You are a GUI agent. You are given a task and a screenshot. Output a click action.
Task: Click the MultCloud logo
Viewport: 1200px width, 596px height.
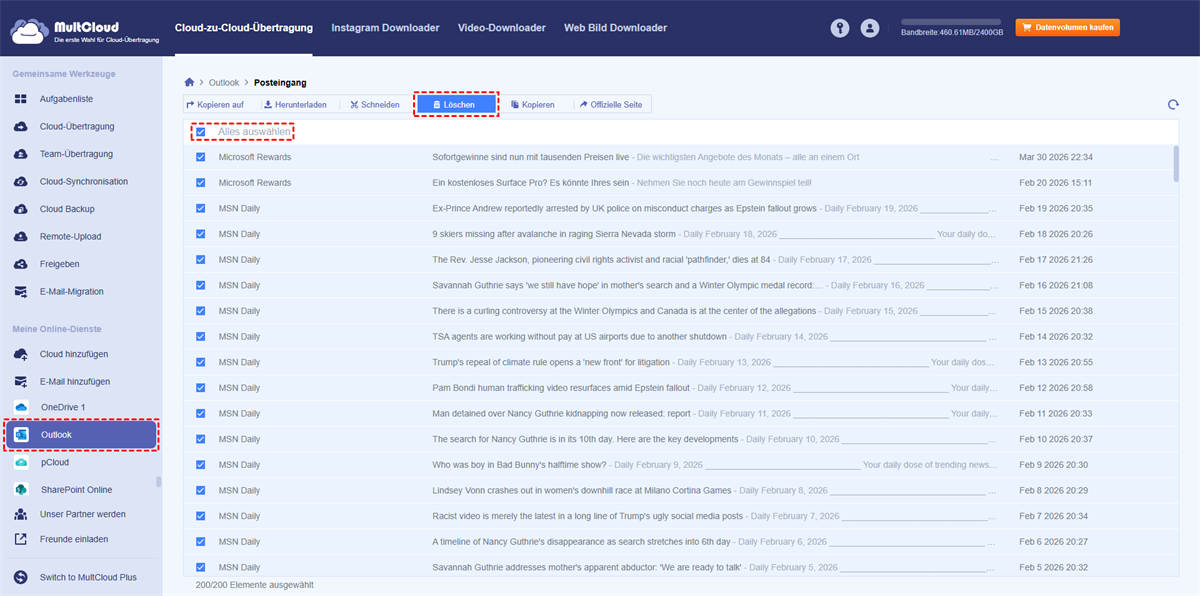[x=84, y=29]
